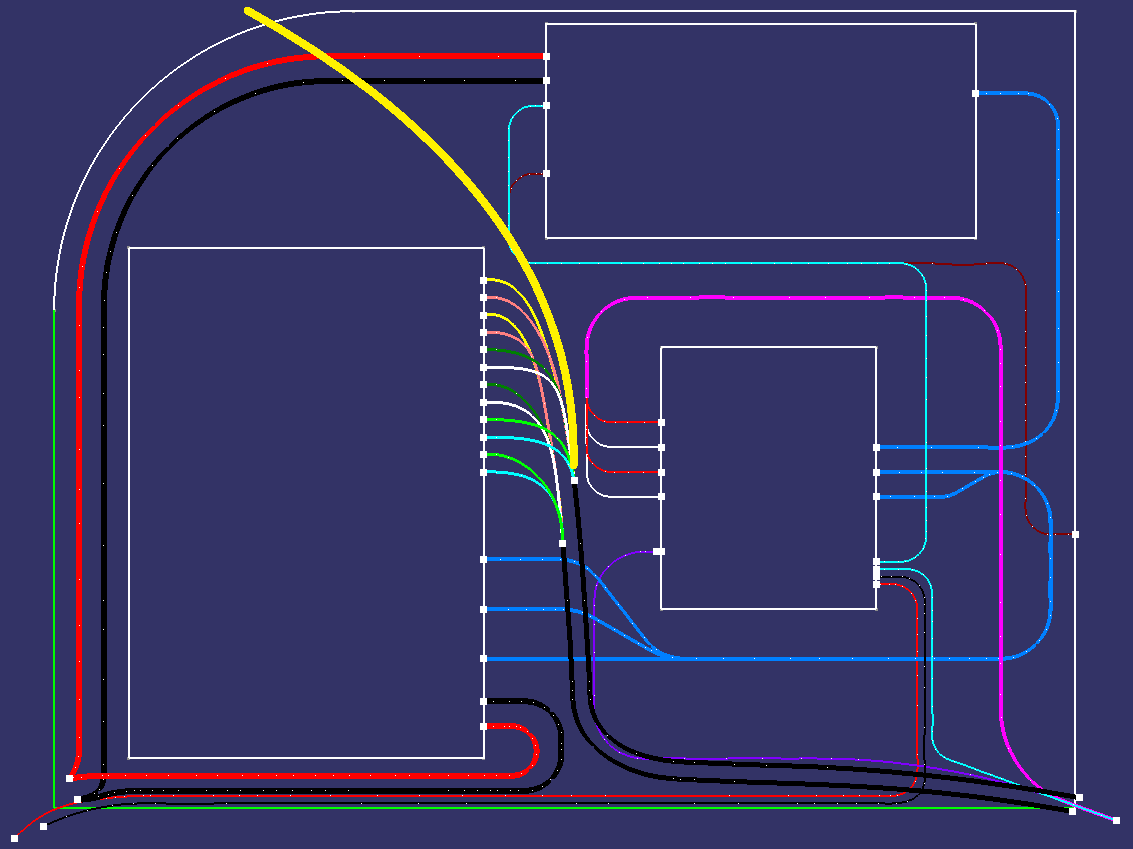This screenshot has height=849, width=1133.
Task: Select the thick red wire's end node at bottom left
Action: (x=69, y=778)
